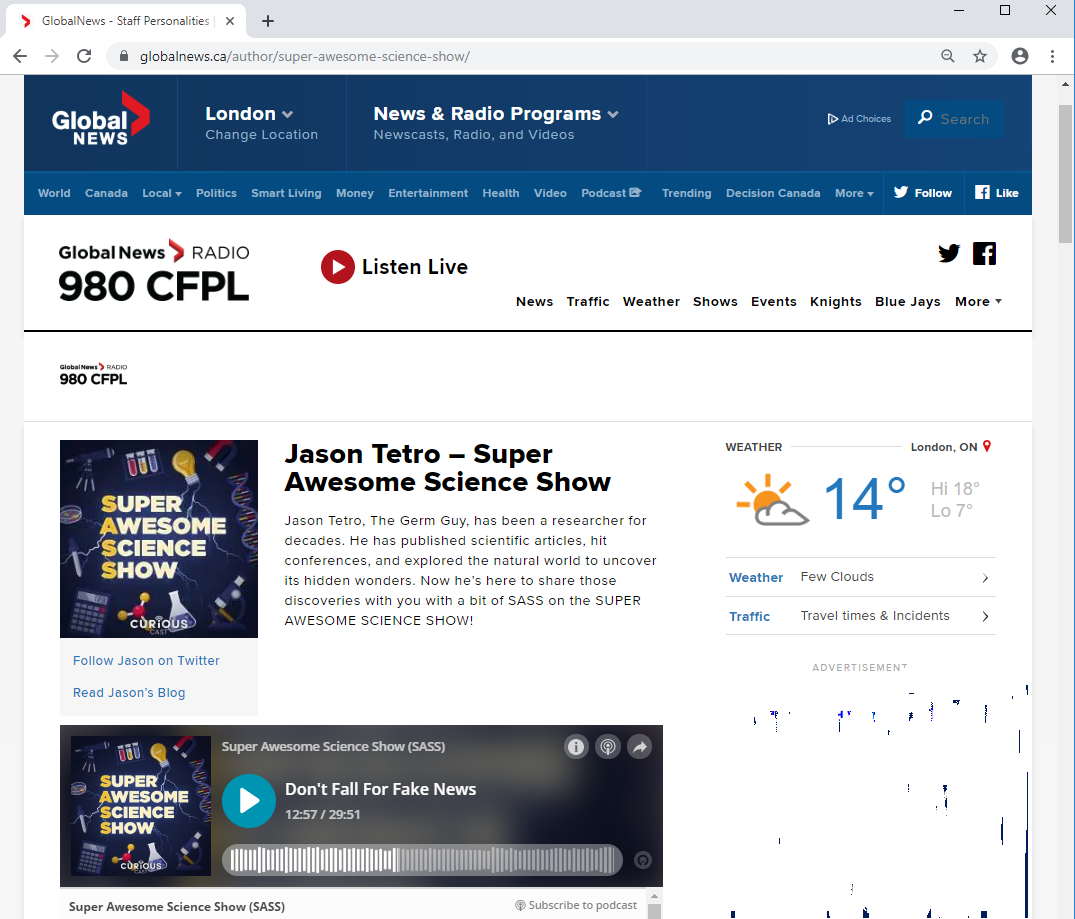Open the Events menu item
Image resolution: width=1075 pixels, height=919 pixels.
[773, 302]
